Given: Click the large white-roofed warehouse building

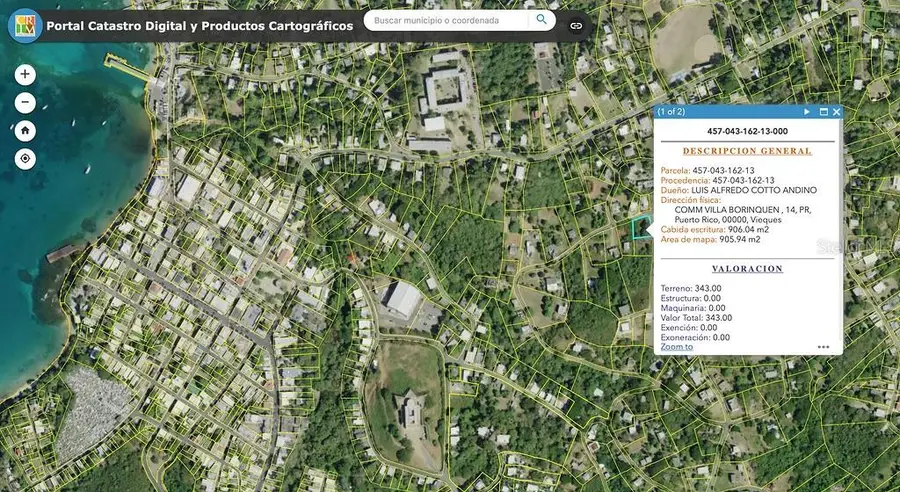Looking at the screenshot, I should point(401,298).
